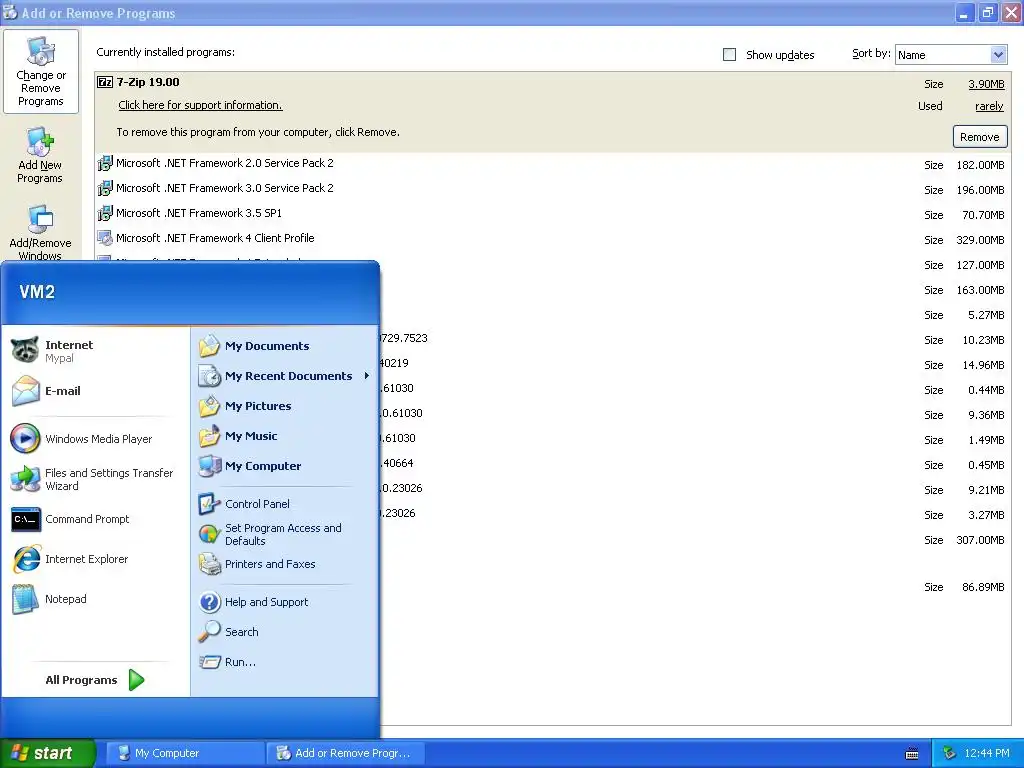The width and height of the screenshot is (1024, 768).
Task: Open My Music folder
Action: pos(285,436)
